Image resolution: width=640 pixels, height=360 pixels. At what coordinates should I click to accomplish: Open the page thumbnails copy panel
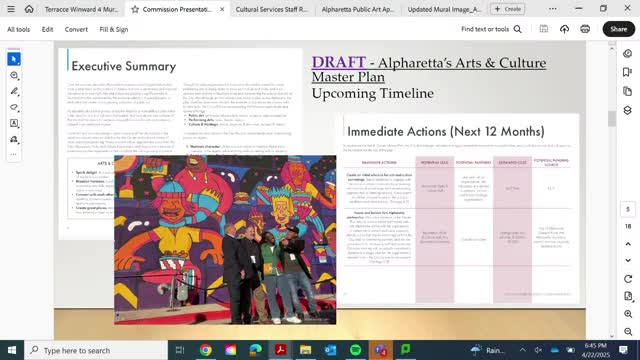(x=628, y=91)
